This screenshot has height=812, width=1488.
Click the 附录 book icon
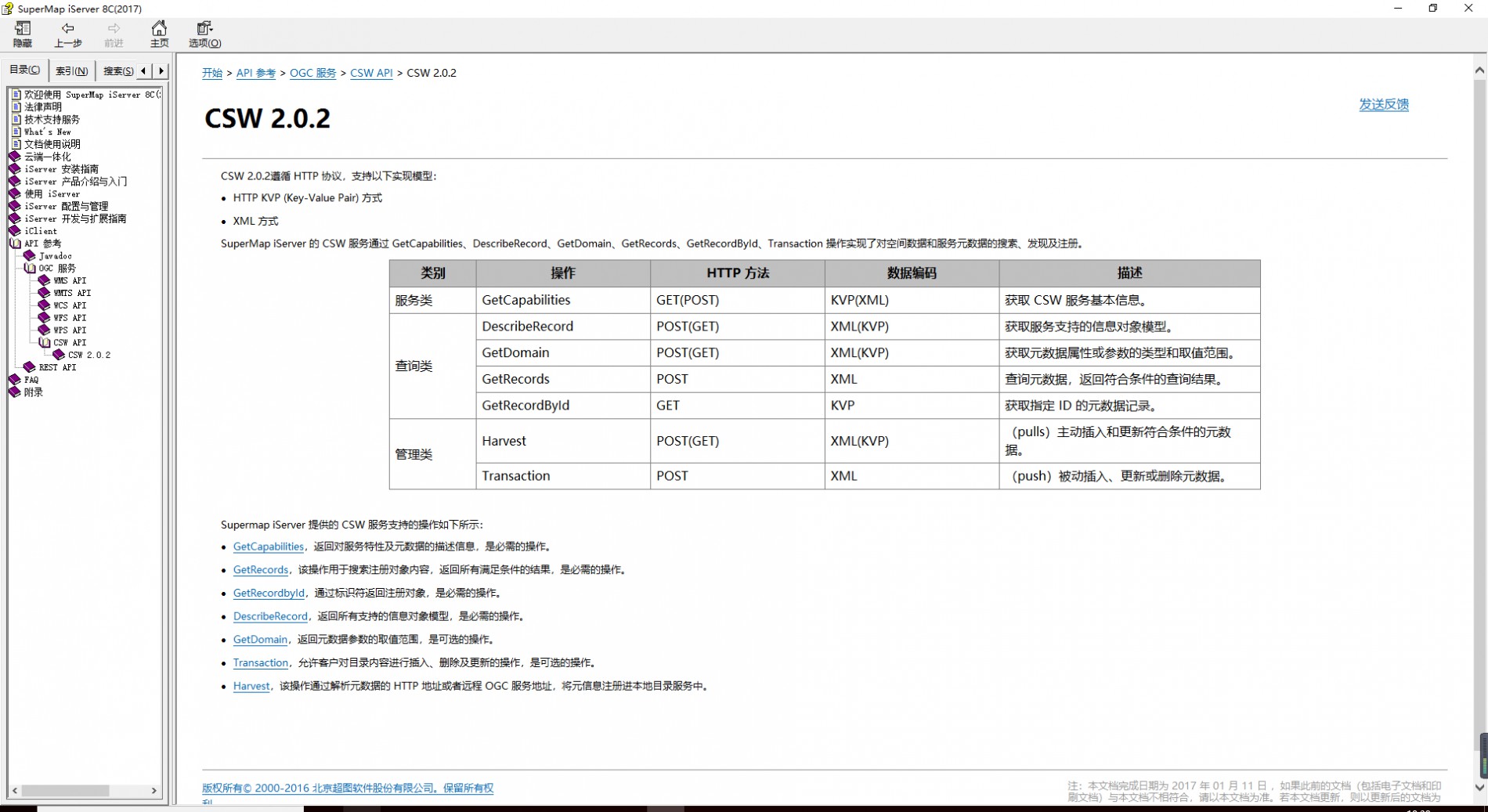[x=15, y=392]
